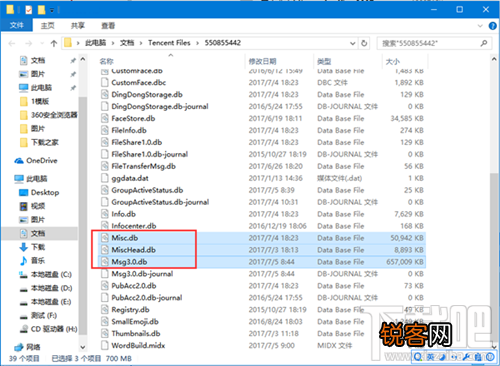Screen dimensions: 500x366
Task: Open 测试 (F:) drive
Action: click(x=44, y=315)
